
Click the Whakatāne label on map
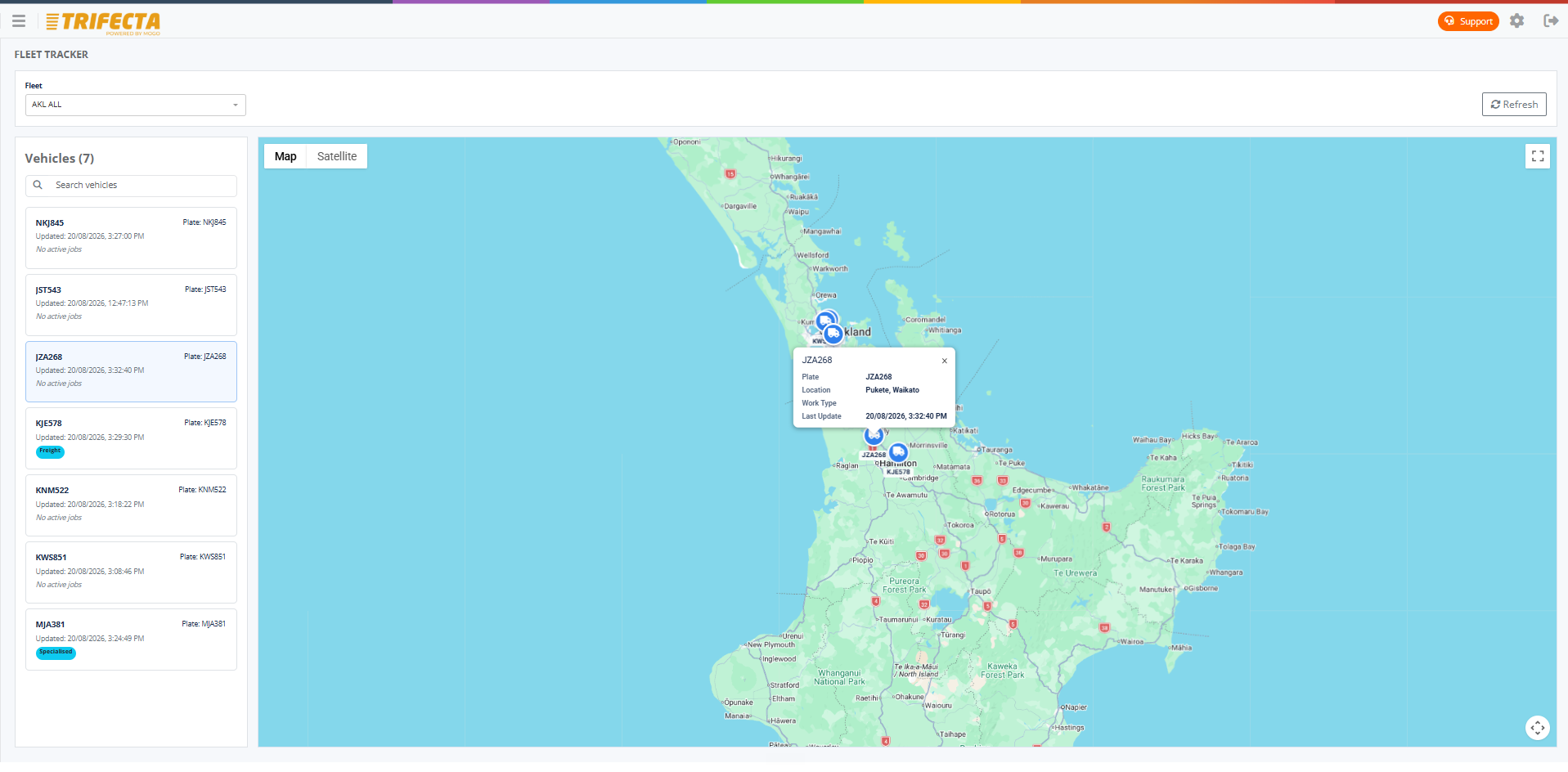tap(1090, 487)
